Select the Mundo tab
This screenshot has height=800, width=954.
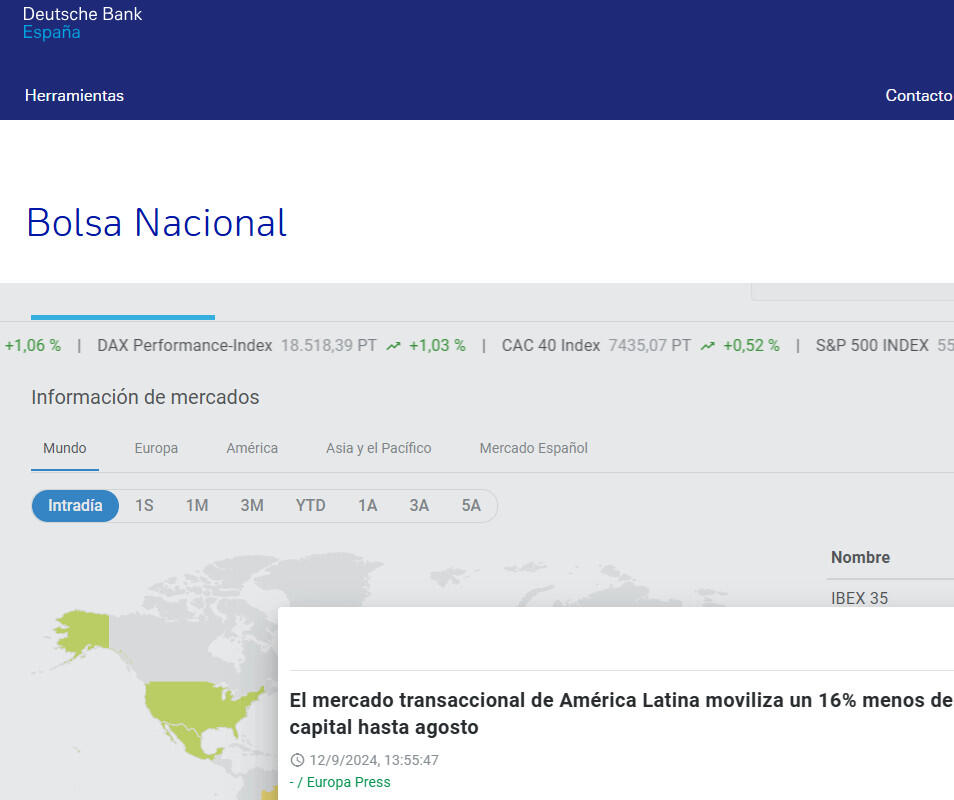[65, 448]
